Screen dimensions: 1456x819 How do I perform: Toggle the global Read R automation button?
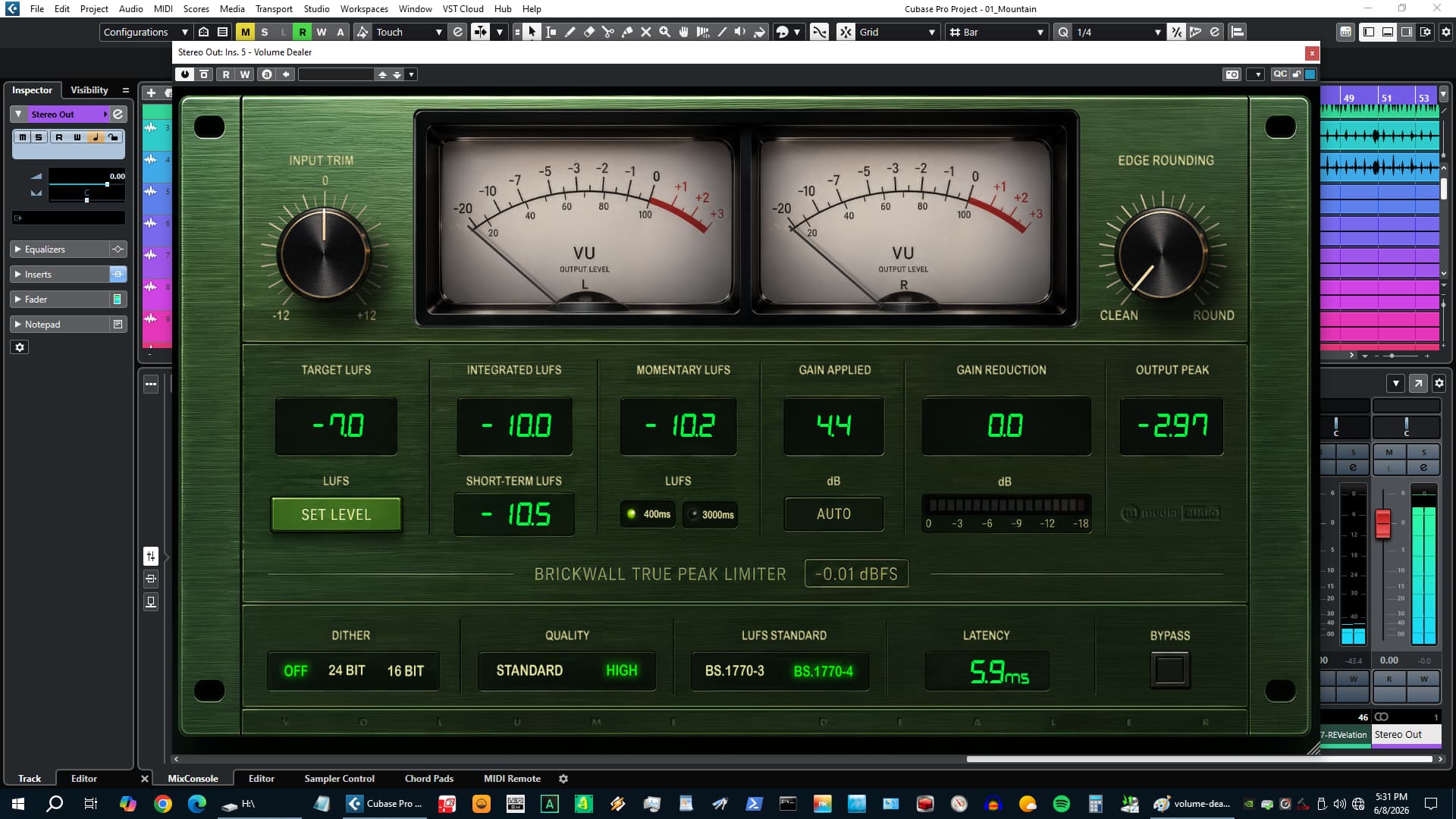303,32
